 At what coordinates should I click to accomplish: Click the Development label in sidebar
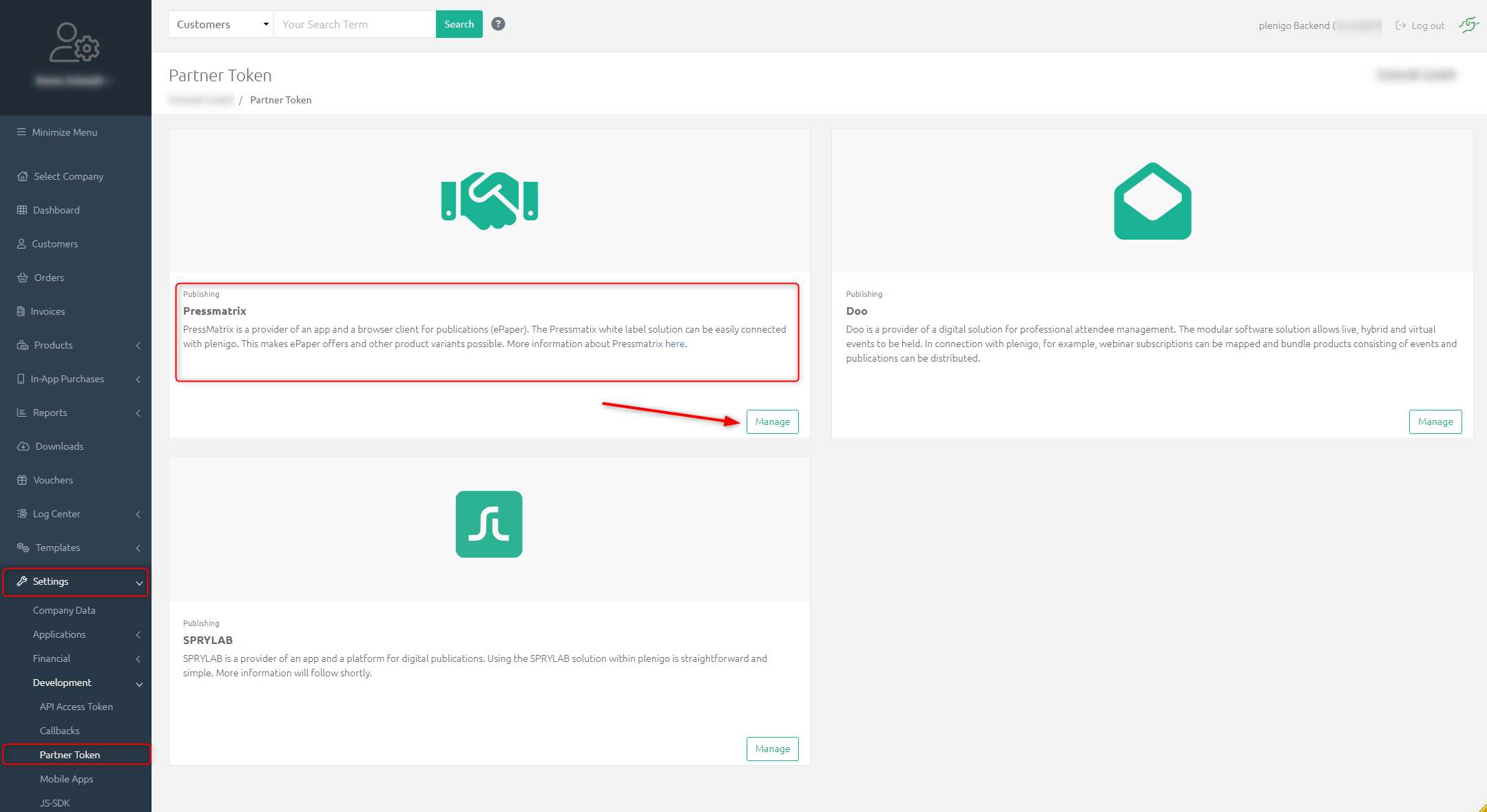point(62,683)
